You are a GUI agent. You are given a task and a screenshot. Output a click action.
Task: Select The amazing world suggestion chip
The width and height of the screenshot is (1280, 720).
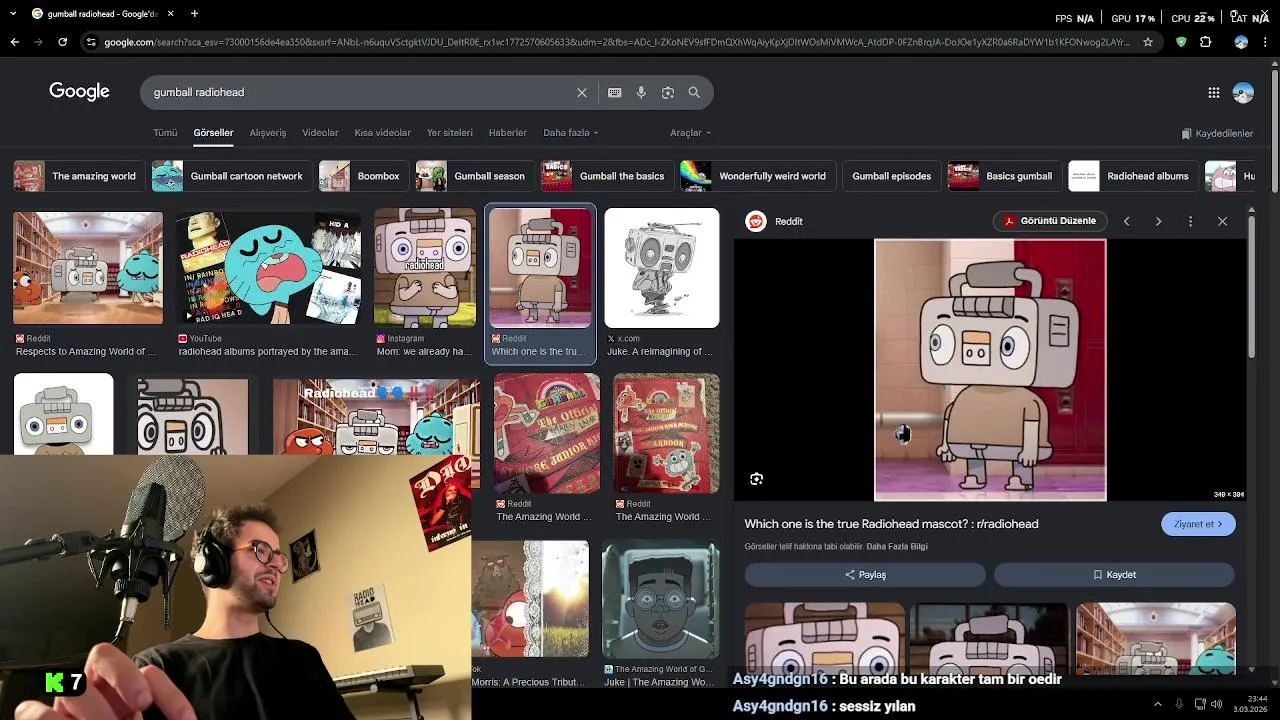78,176
